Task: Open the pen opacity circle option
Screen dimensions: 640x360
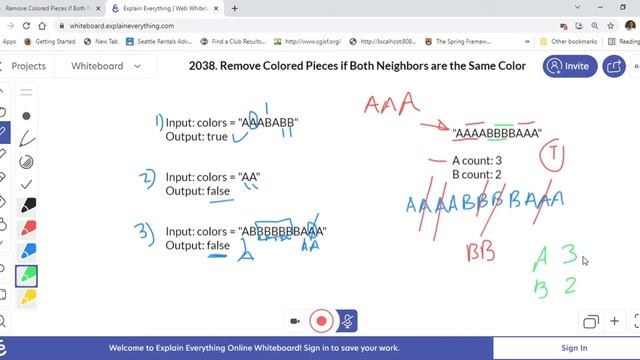Action: (27, 162)
